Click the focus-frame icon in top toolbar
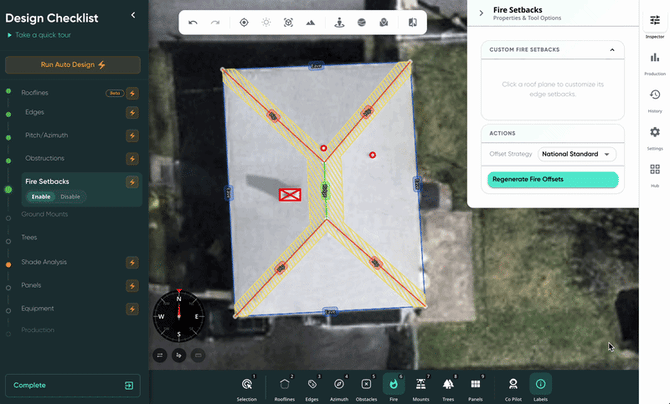670x404 pixels. pyautogui.click(x=288, y=23)
